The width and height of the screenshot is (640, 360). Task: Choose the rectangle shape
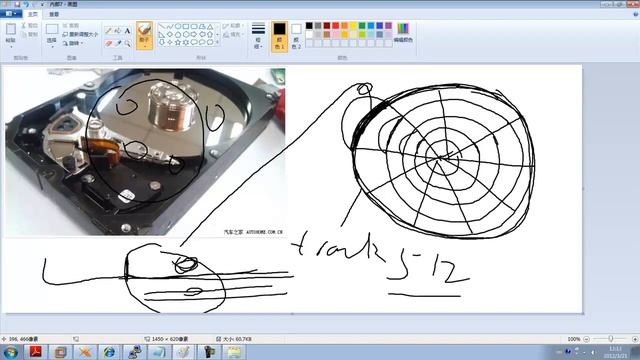(x=186, y=27)
